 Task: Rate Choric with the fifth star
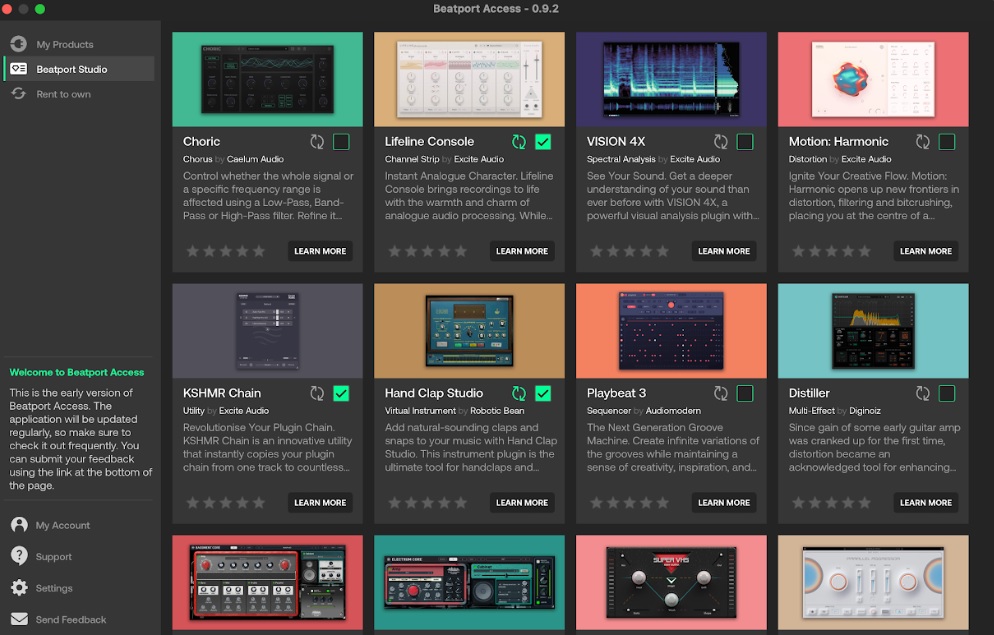pos(259,251)
